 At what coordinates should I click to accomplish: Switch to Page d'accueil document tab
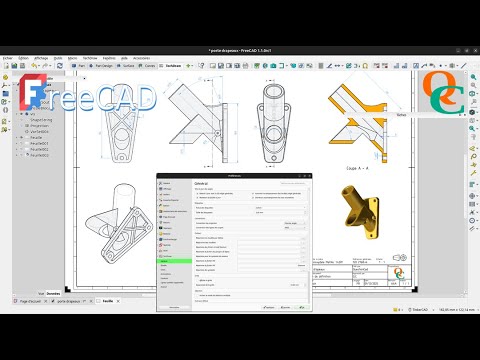[x=30, y=301]
